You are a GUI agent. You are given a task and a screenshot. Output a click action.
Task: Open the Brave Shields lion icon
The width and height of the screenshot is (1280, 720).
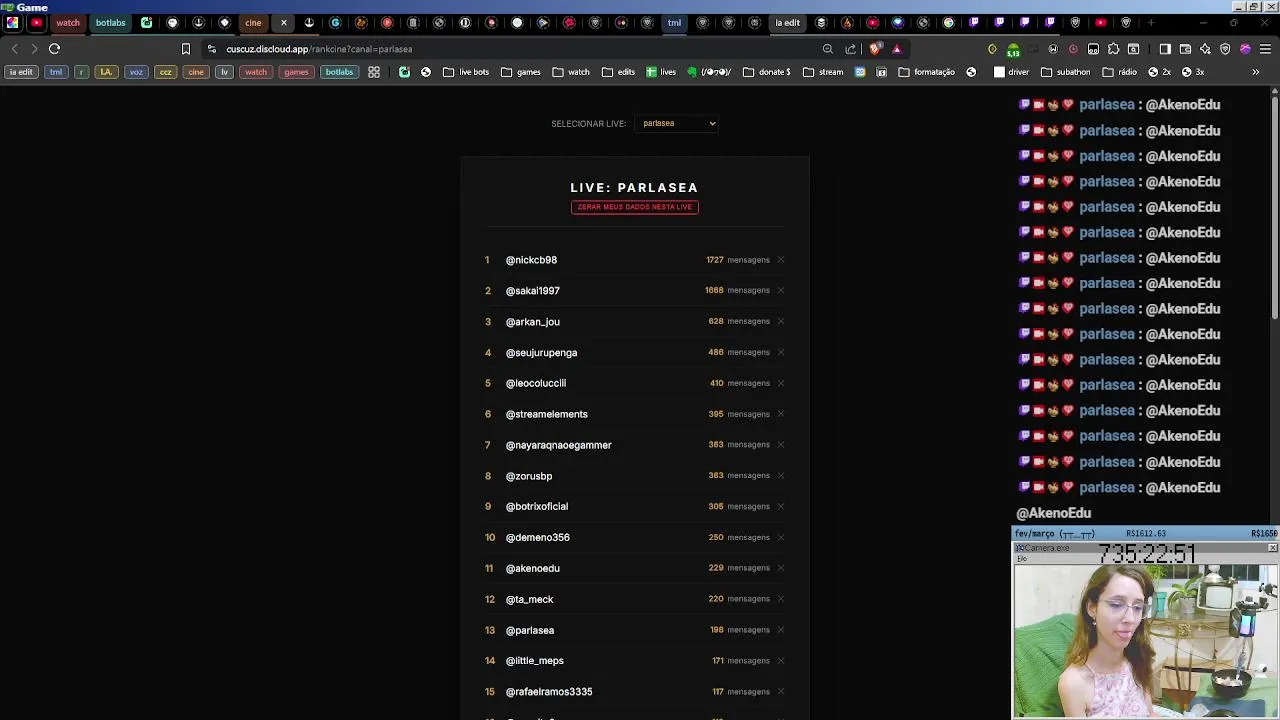pos(876,49)
